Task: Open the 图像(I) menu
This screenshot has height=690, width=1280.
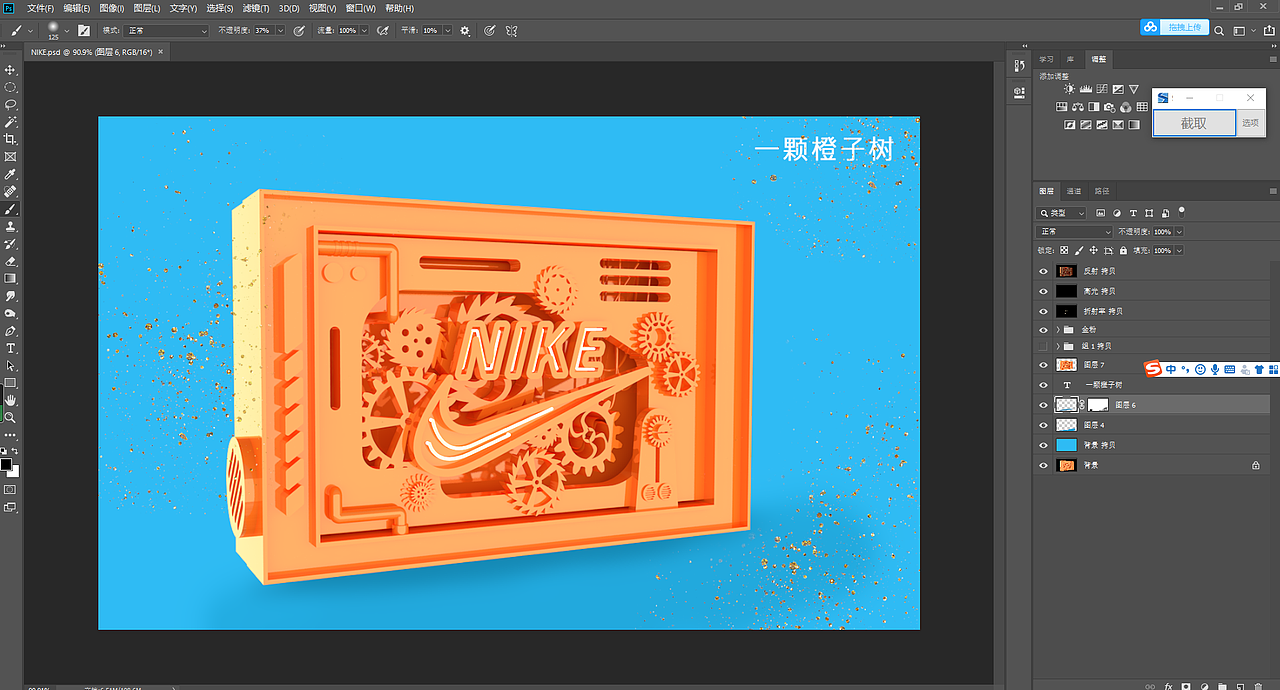Action: point(112,8)
